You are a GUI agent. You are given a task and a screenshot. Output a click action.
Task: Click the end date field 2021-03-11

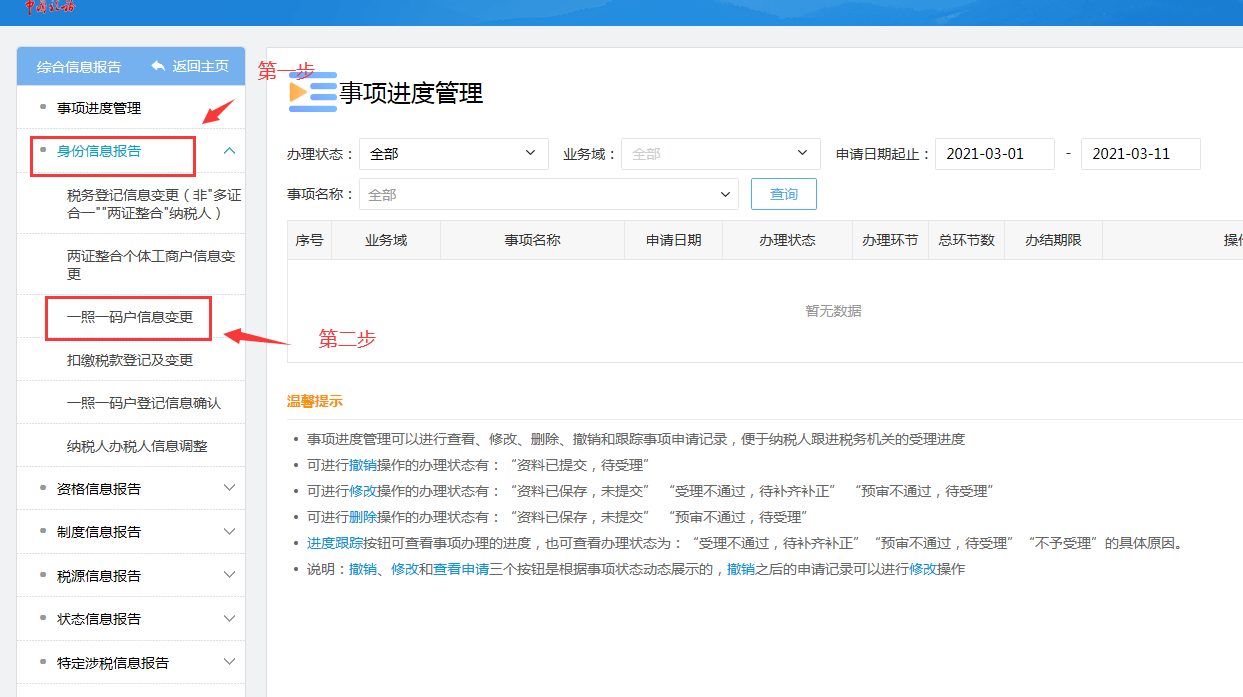tap(1140, 154)
